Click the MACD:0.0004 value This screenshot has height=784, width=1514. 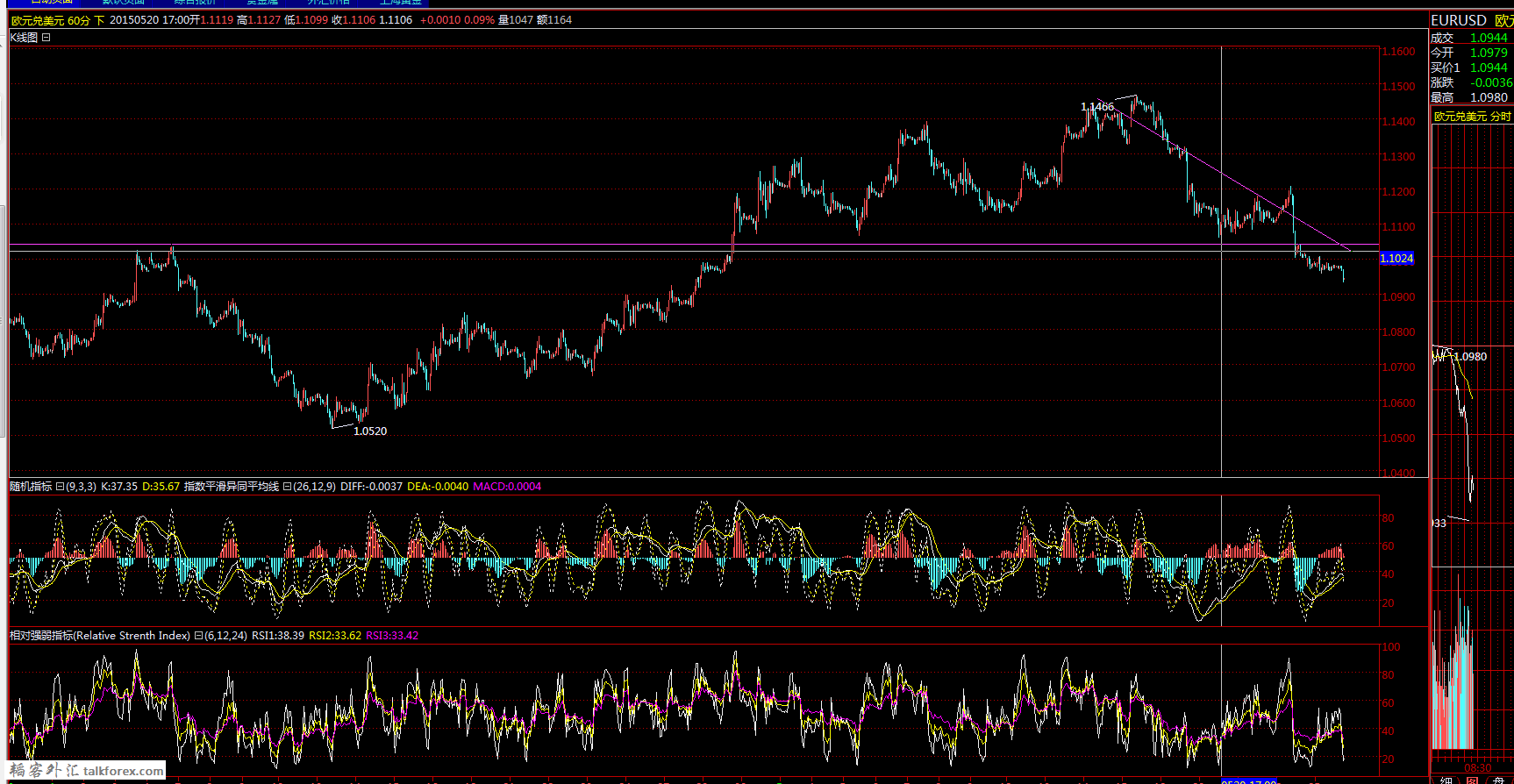[x=507, y=487]
